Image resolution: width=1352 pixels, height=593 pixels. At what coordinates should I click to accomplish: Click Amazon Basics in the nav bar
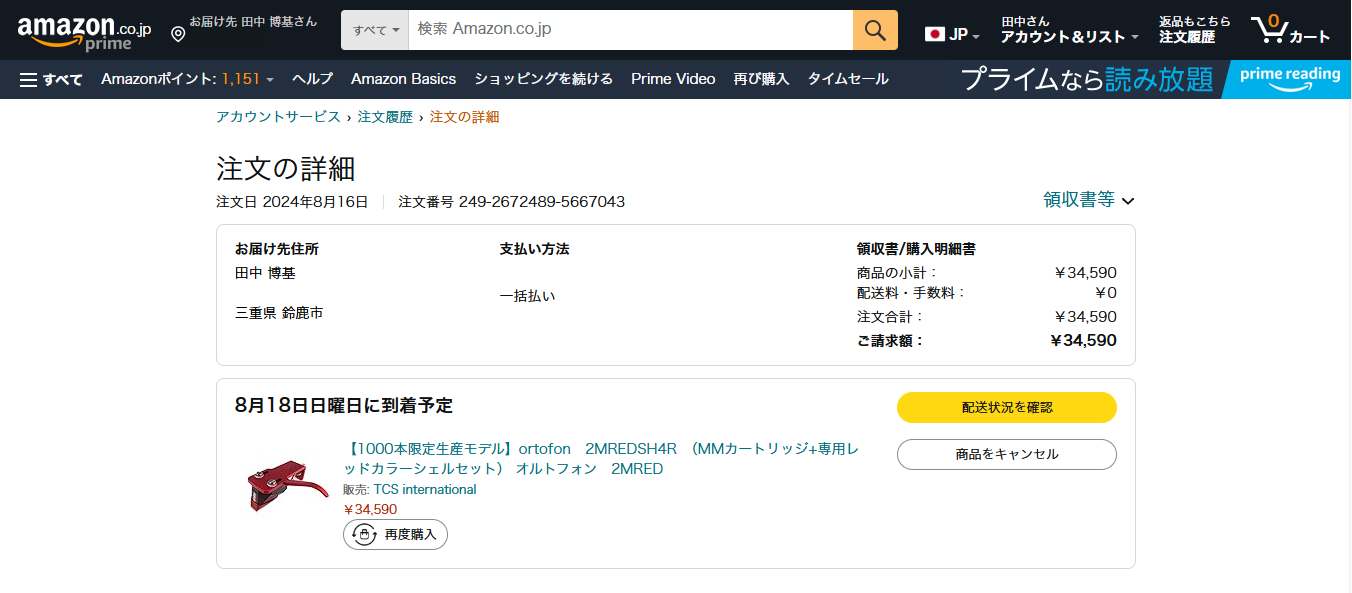403,79
